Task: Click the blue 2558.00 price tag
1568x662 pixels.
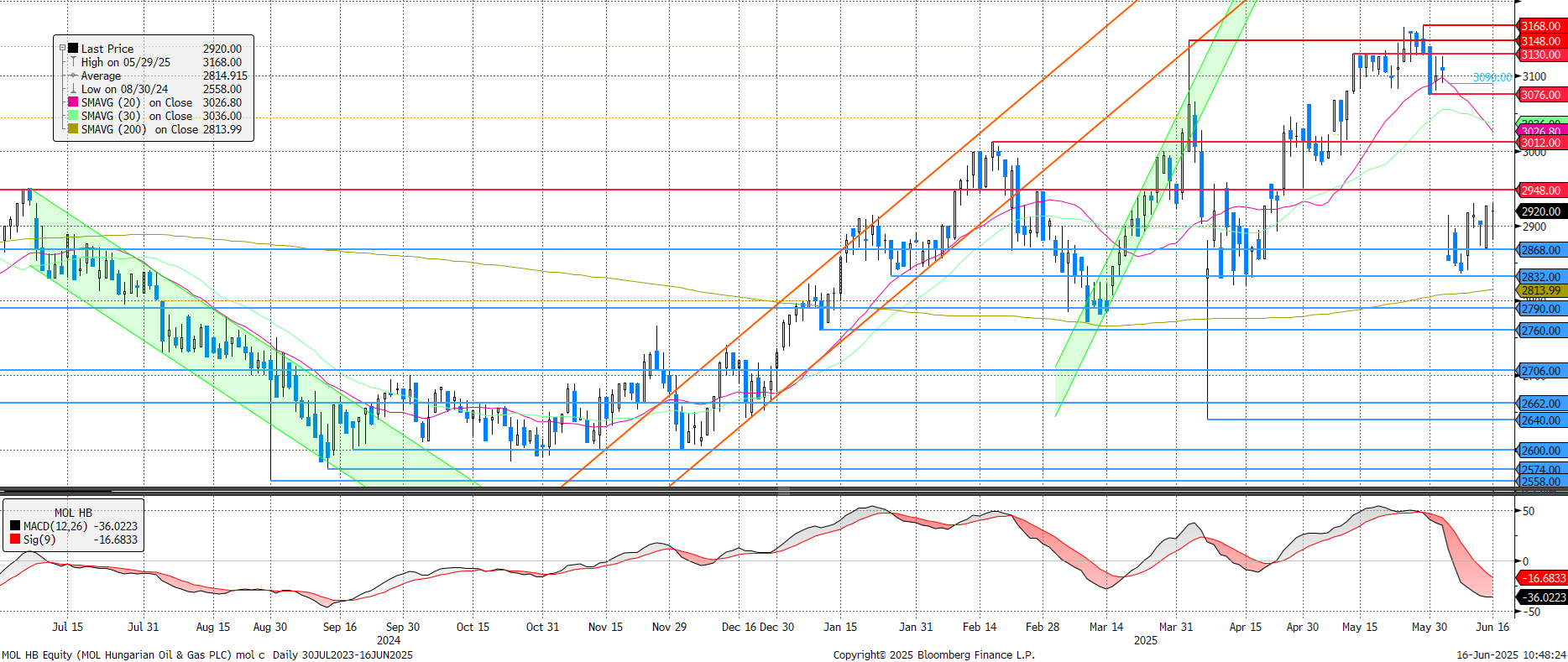Action: (1542, 482)
